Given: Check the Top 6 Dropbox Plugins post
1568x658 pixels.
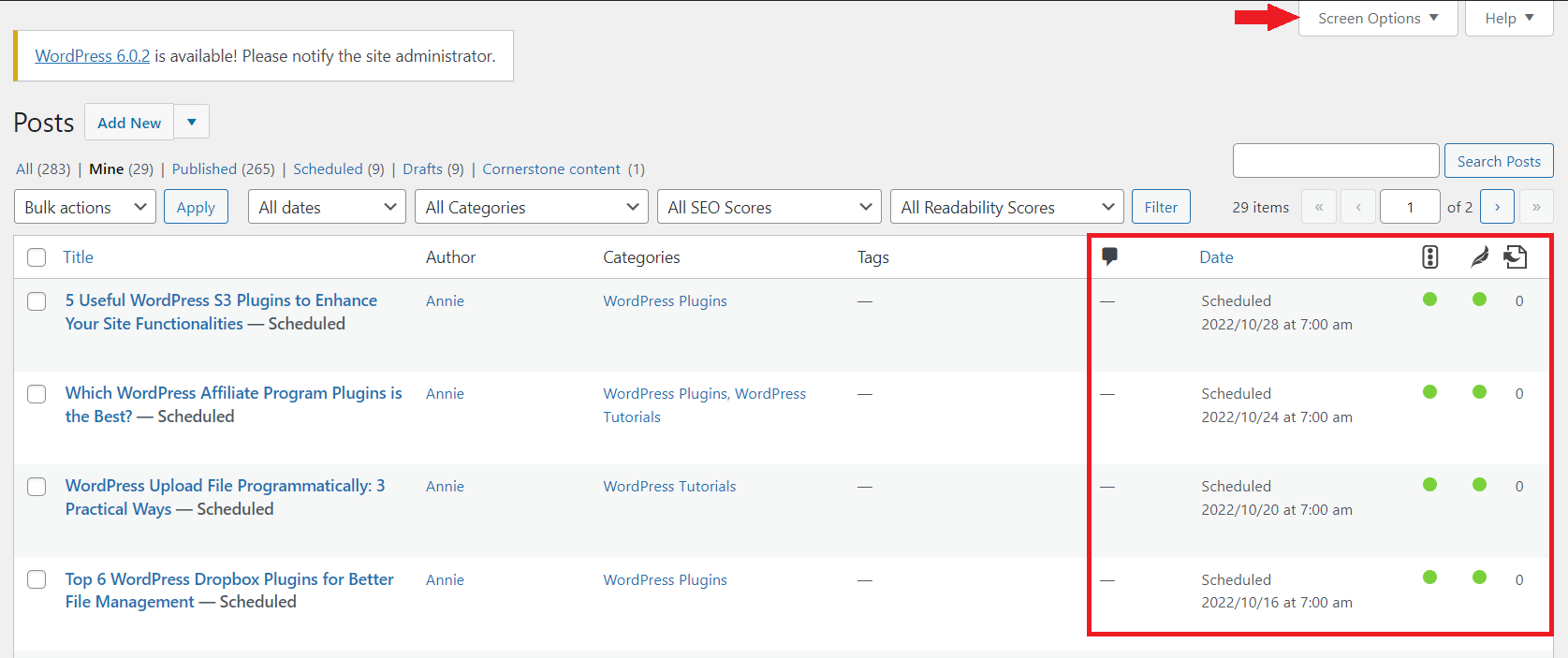Looking at the screenshot, I should (x=37, y=579).
